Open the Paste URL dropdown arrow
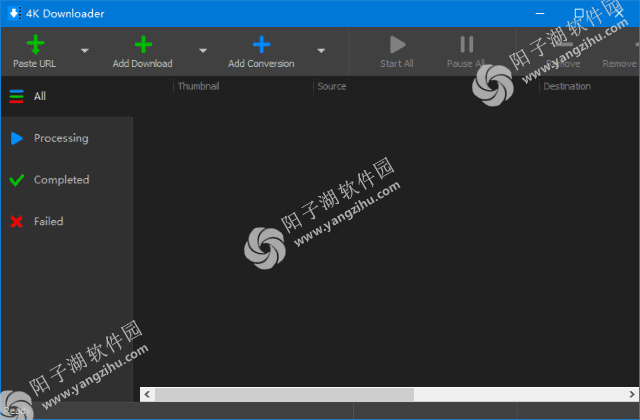The width and height of the screenshot is (640, 420). point(84,51)
